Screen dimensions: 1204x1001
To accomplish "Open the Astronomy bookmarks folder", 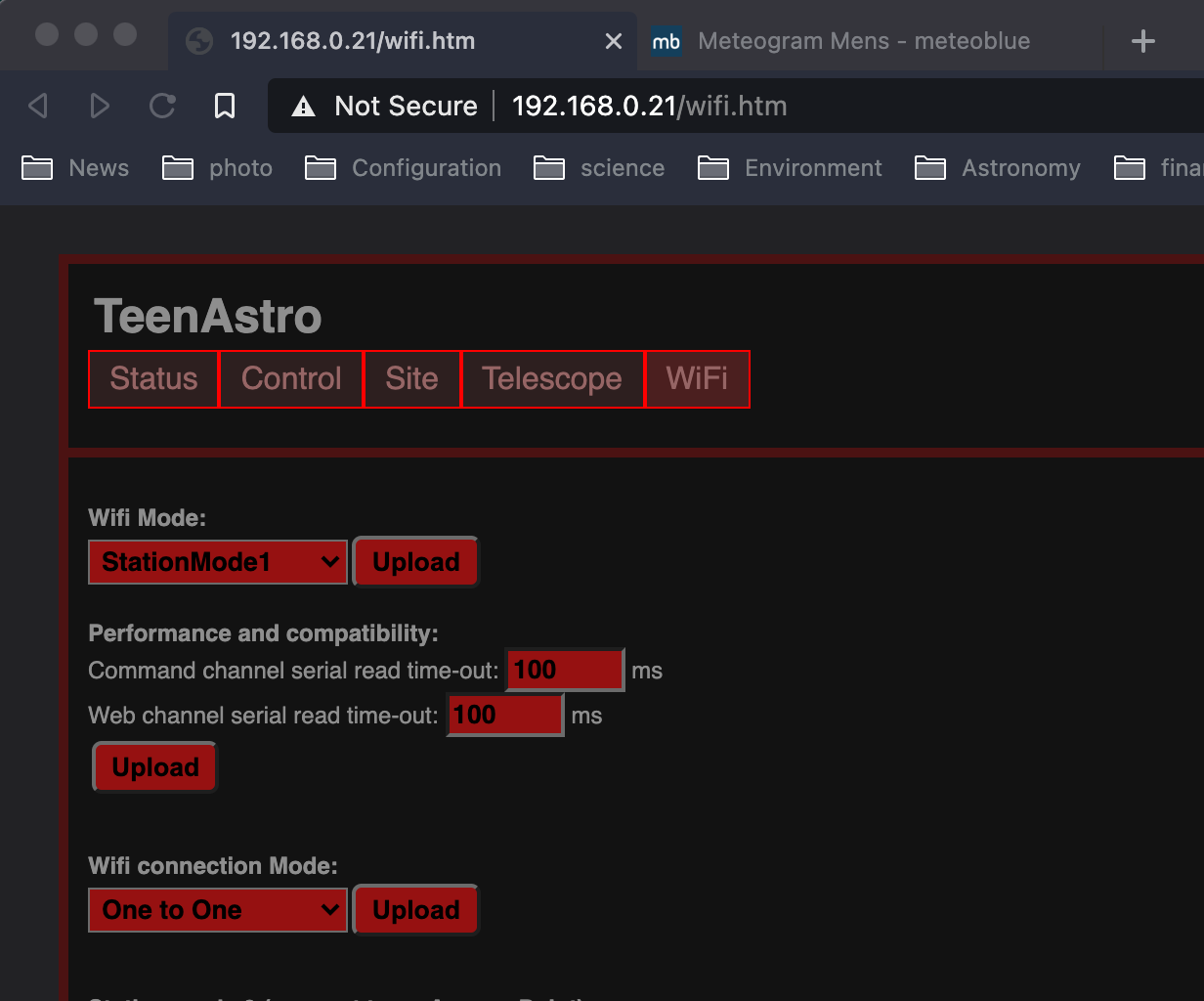I will [998, 168].
